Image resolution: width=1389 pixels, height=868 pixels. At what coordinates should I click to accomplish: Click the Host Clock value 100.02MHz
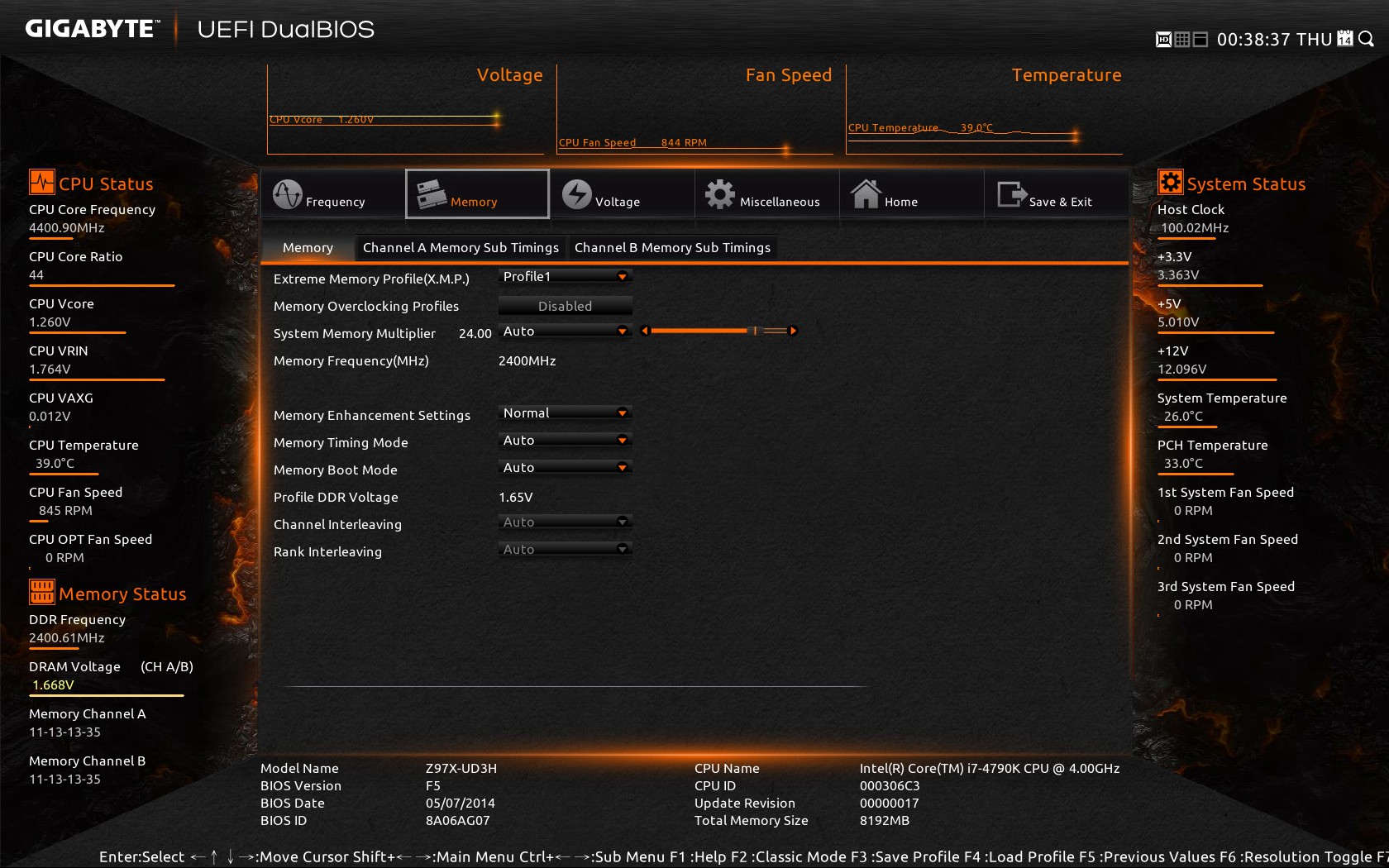(1195, 228)
